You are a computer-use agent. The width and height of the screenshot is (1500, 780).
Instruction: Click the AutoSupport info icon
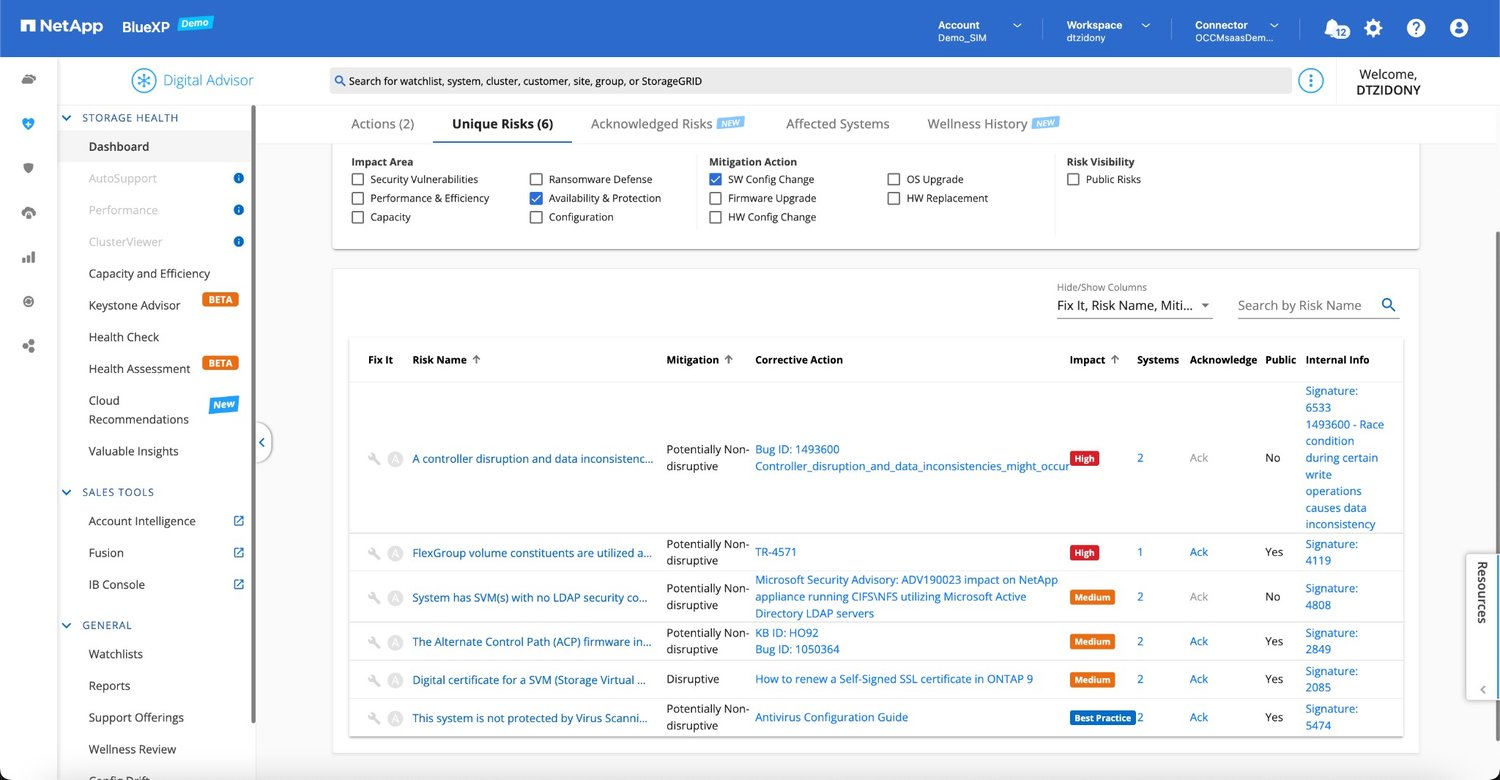[x=238, y=178]
